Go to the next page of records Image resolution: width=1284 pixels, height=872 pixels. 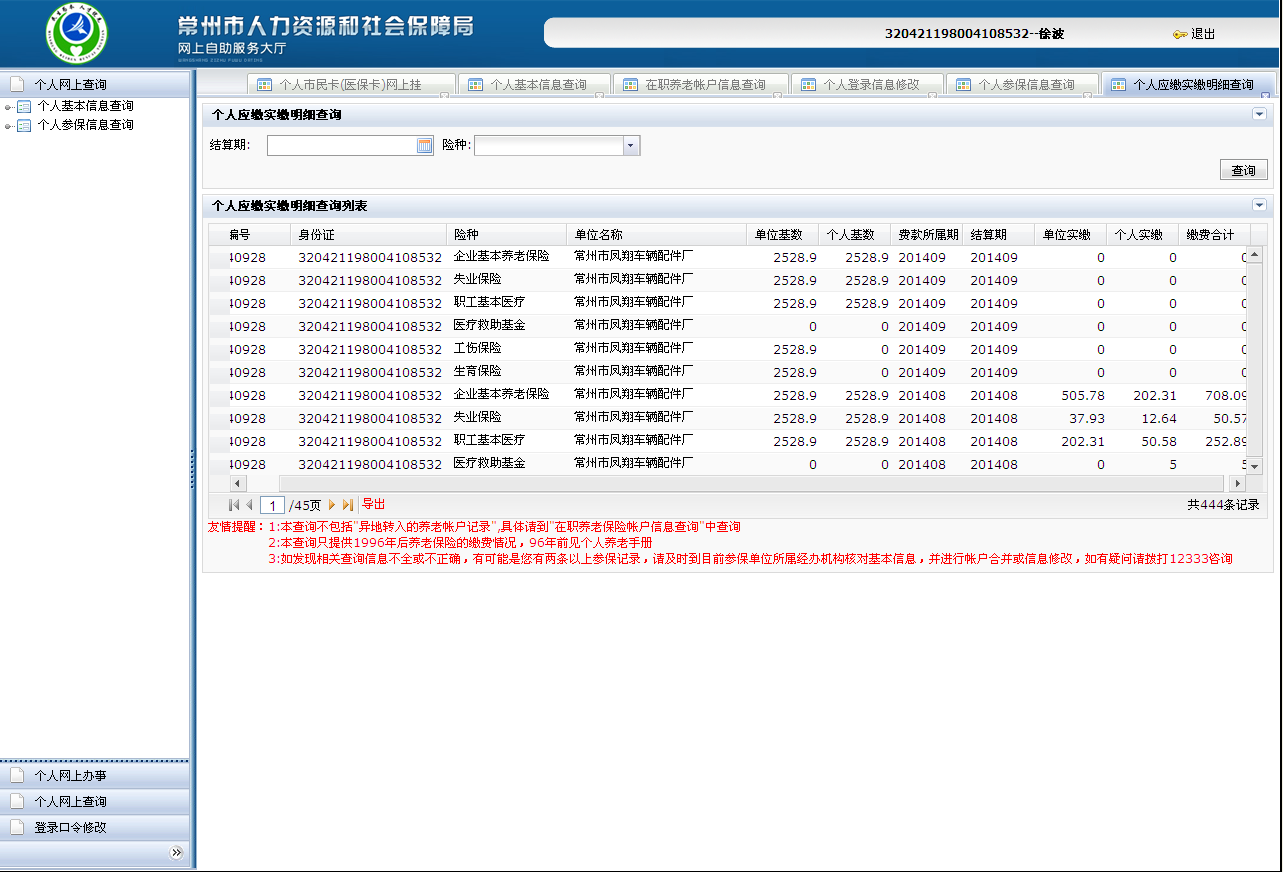point(332,505)
